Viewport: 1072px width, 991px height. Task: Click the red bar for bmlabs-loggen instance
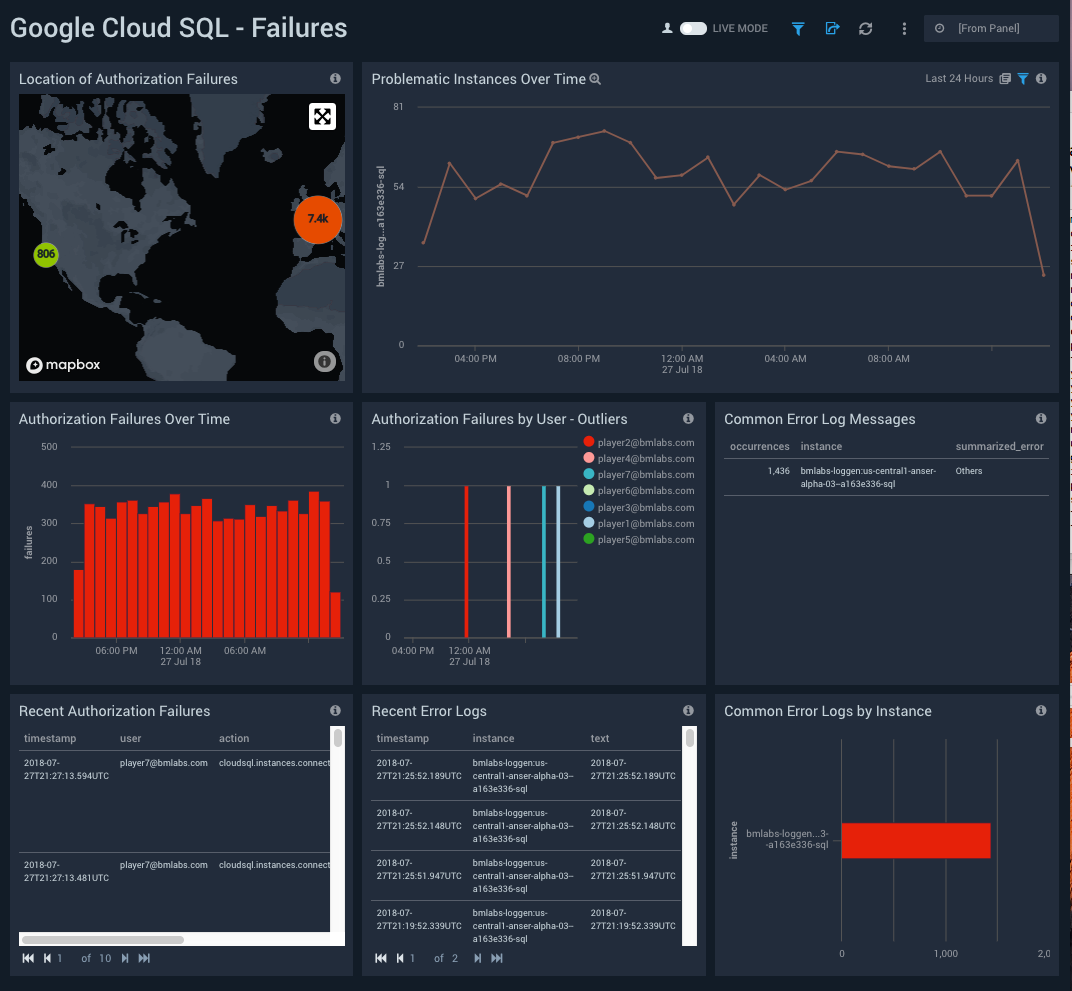click(x=915, y=840)
